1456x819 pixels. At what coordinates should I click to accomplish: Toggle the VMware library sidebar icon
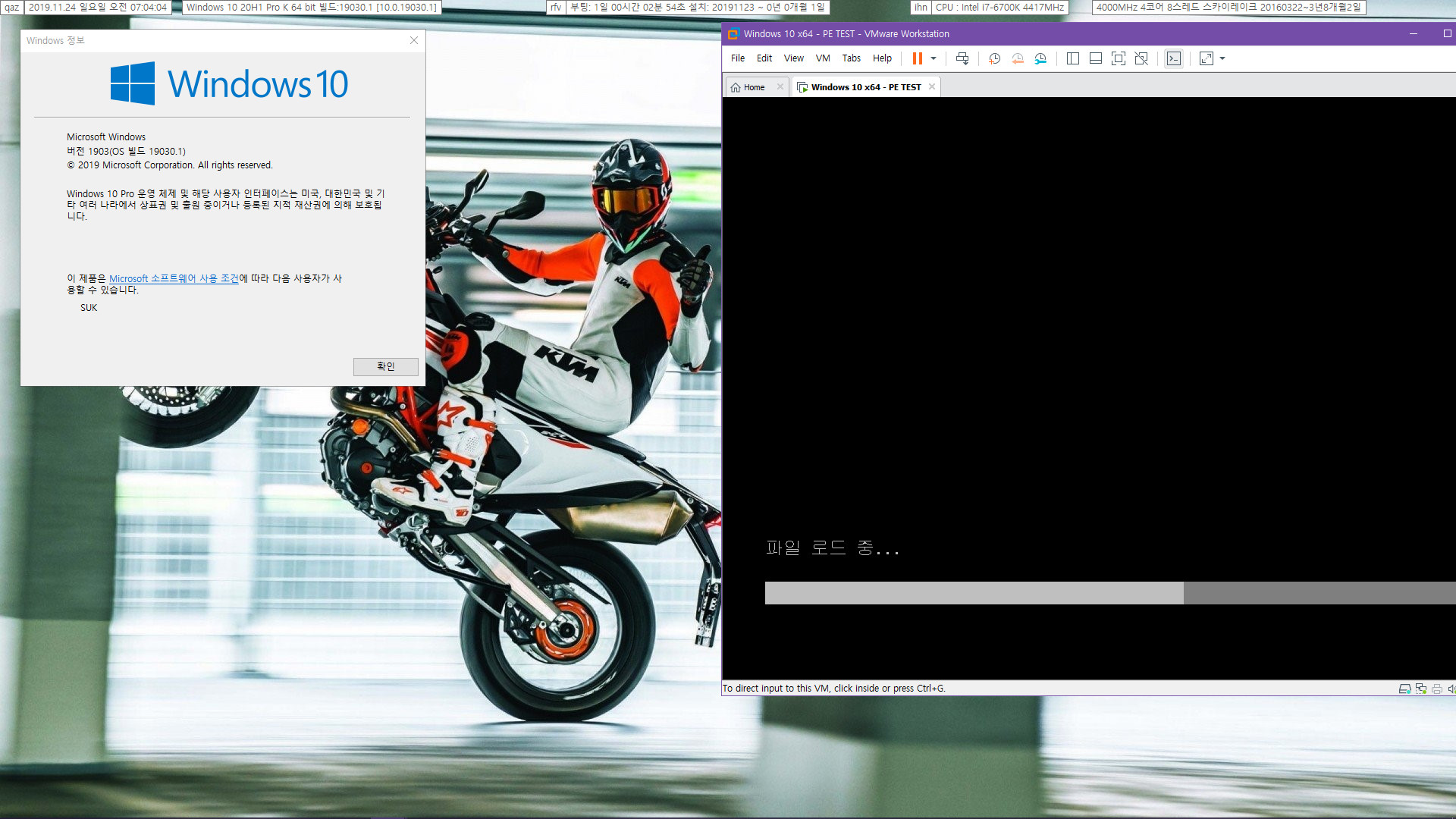coord(1073,58)
